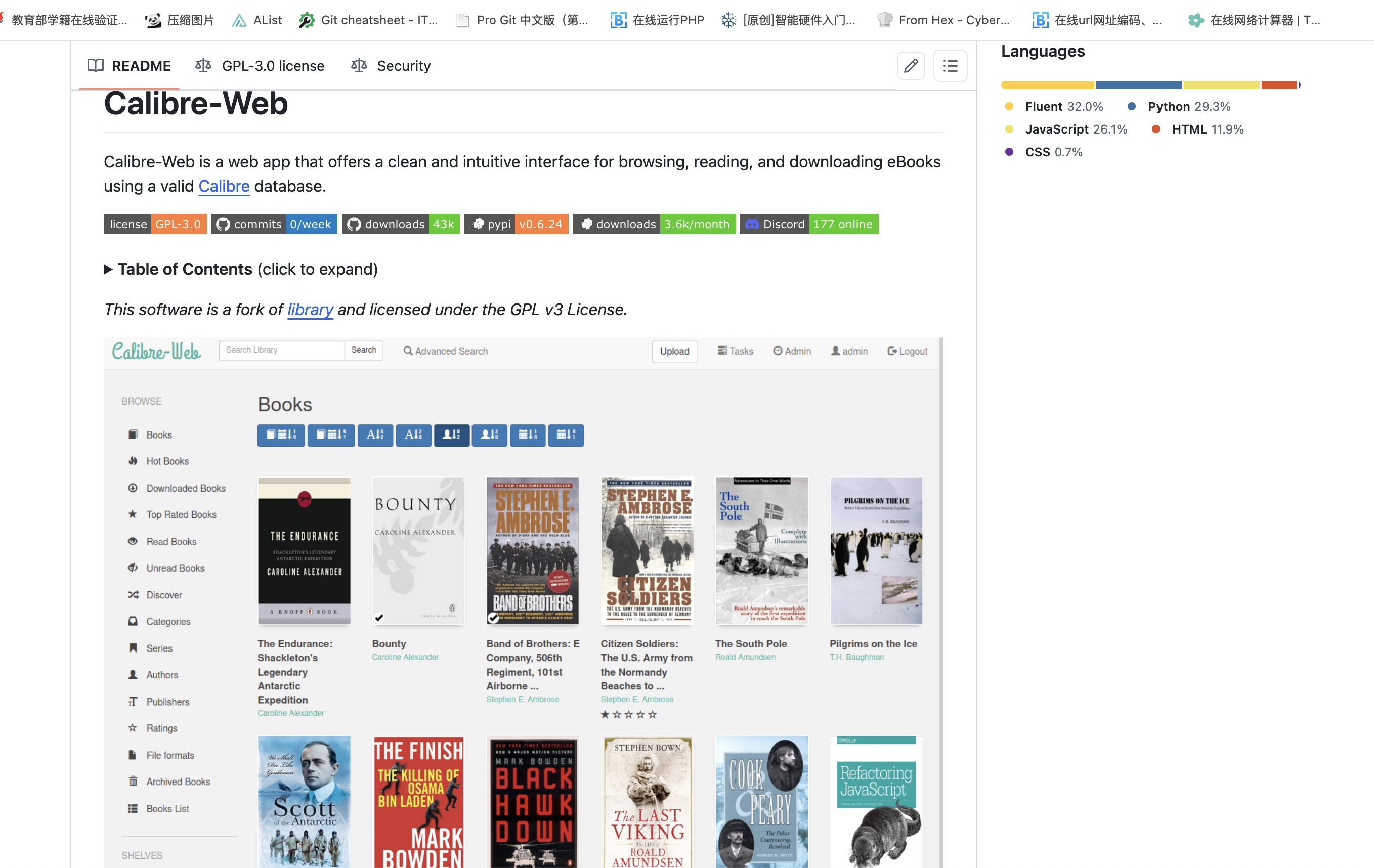Click the pypi v0.6.24 badge
This screenshot has width=1374, height=868.
(516, 224)
